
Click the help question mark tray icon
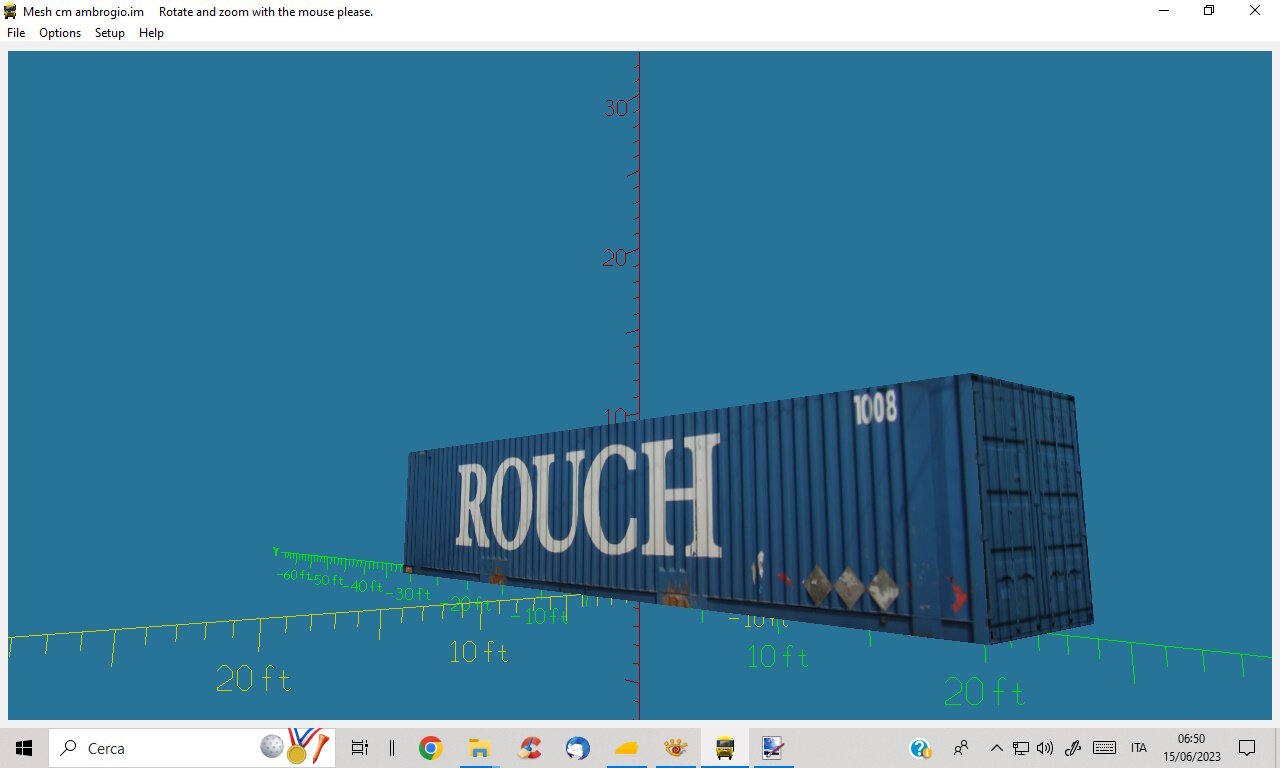pos(920,748)
